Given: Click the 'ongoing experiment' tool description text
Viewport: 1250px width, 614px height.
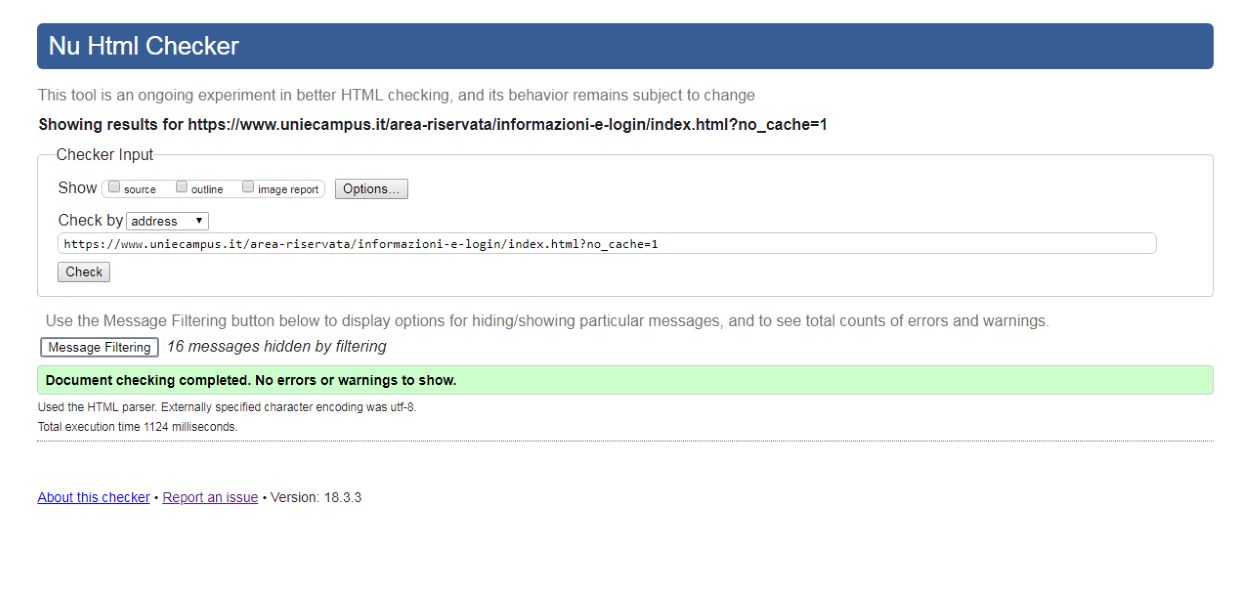Looking at the screenshot, I should click(396, 95).
